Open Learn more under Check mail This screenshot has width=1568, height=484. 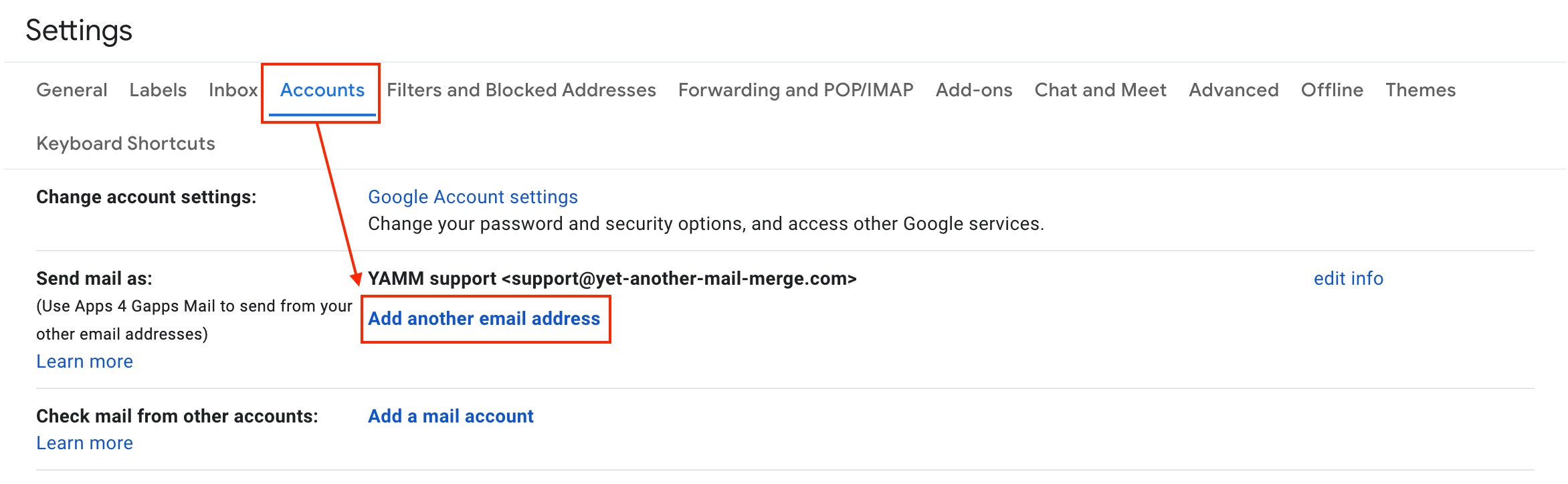click(x=84, y=443)
